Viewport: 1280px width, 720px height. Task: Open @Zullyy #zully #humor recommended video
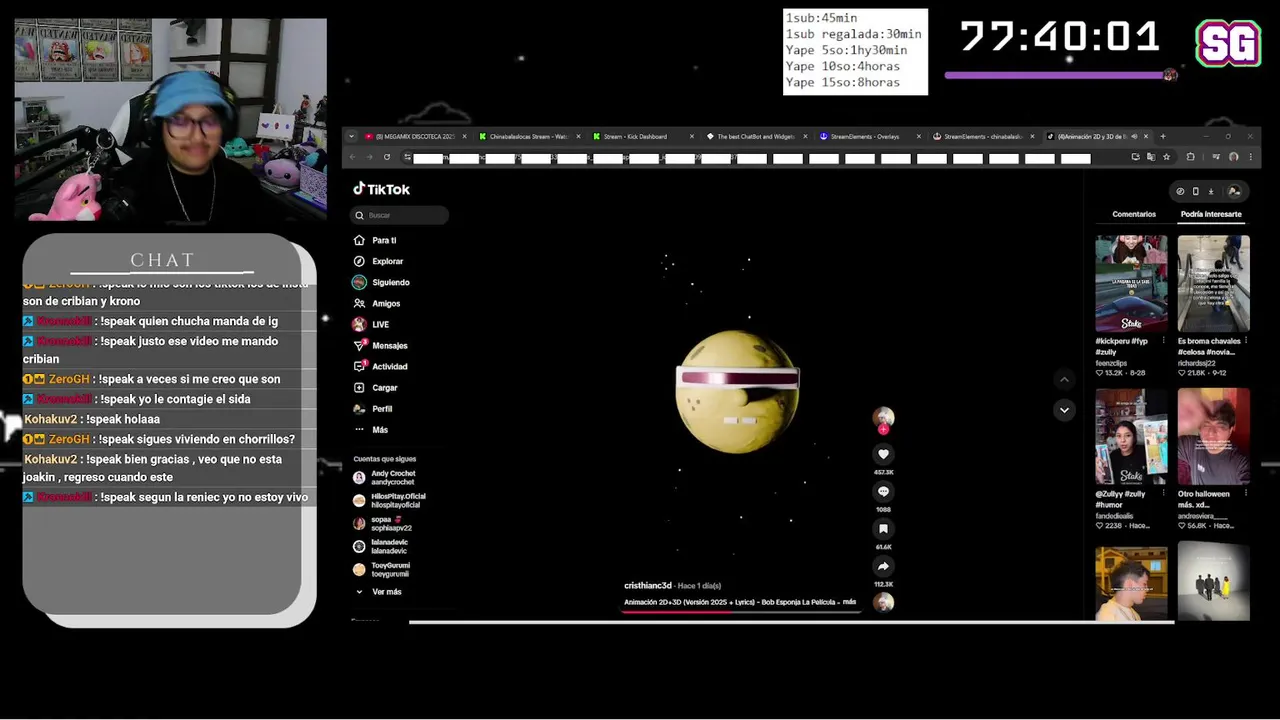(x=1131, y=436)
